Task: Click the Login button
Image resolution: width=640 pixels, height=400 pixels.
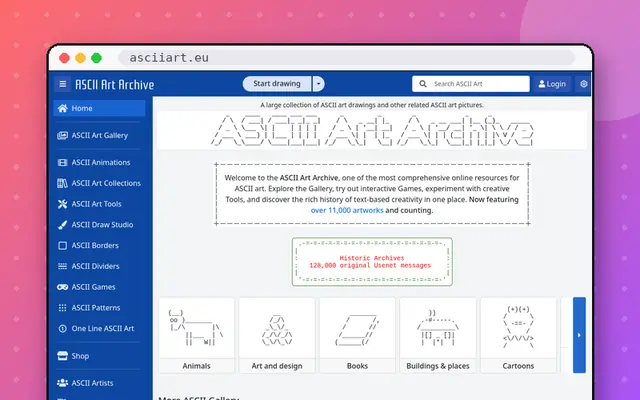Action: [x=552, y=84]
